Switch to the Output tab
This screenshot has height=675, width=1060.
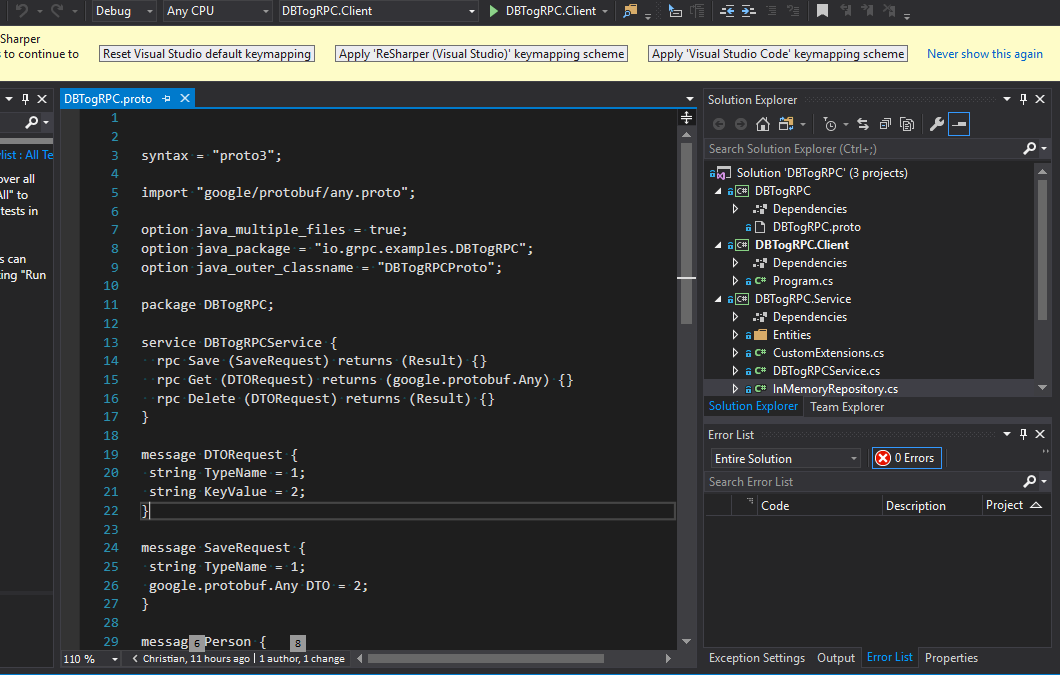[x=836, y=657]
